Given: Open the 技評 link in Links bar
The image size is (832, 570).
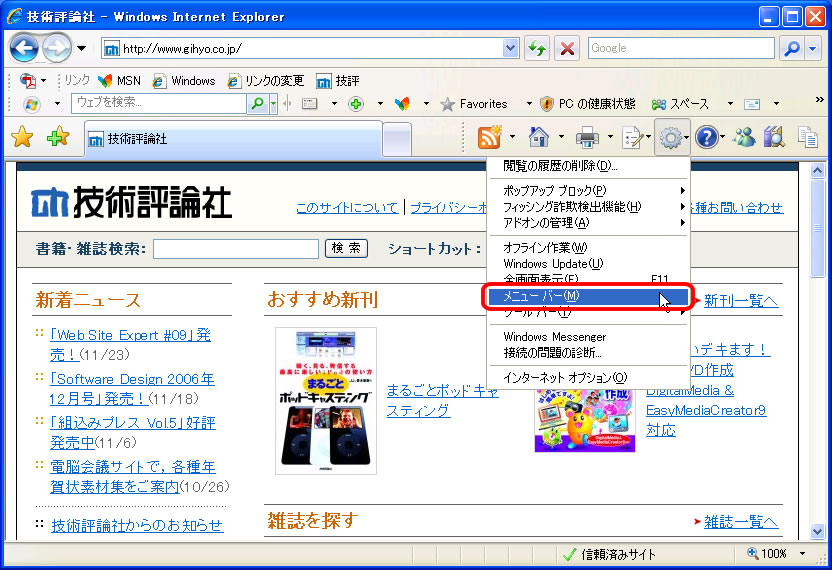Looking at the screenshot, I should tap(338, 81).
